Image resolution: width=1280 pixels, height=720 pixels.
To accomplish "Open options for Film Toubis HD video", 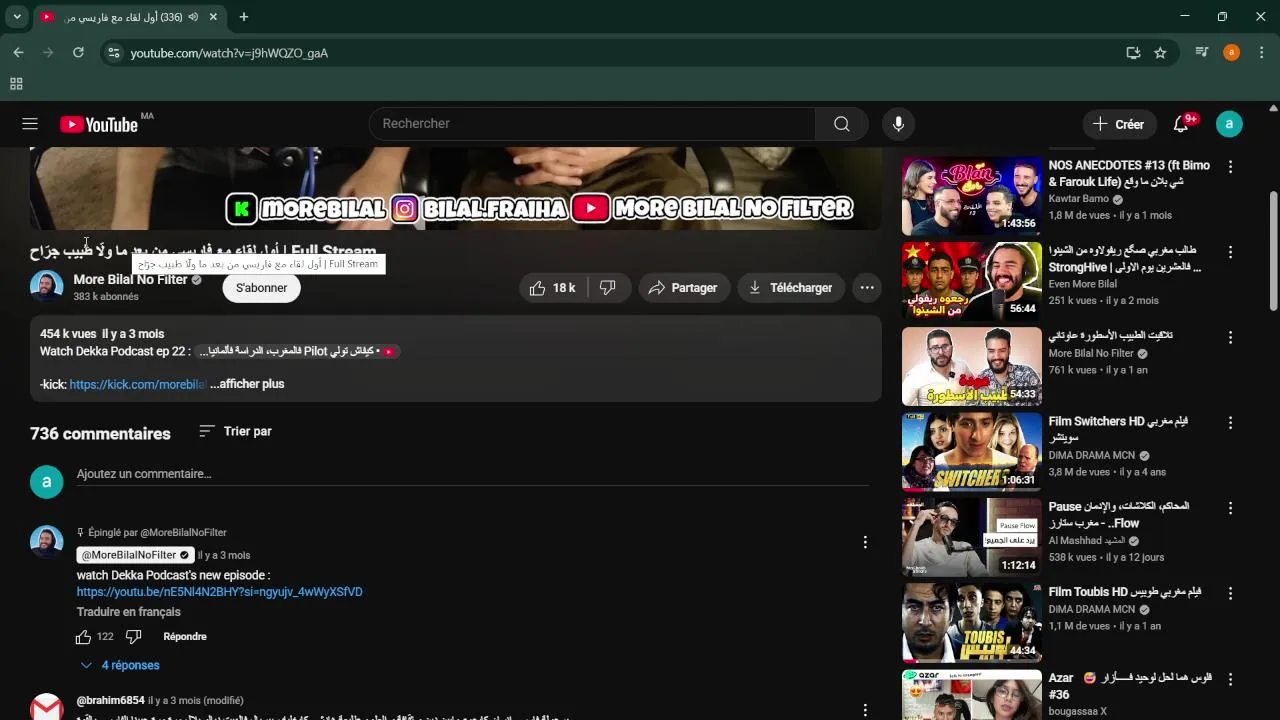I will tap(1231, 593).
